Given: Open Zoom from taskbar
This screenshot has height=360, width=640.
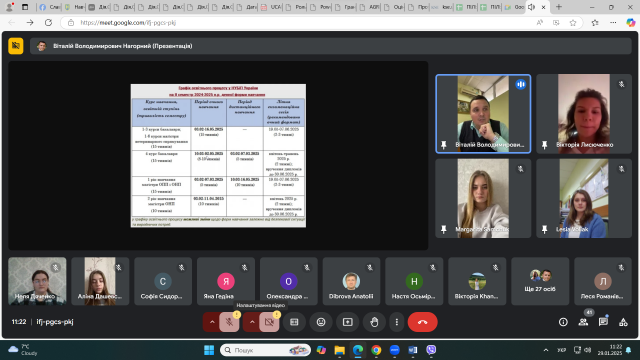Looking at the screenshot, I should click(394, 350).
